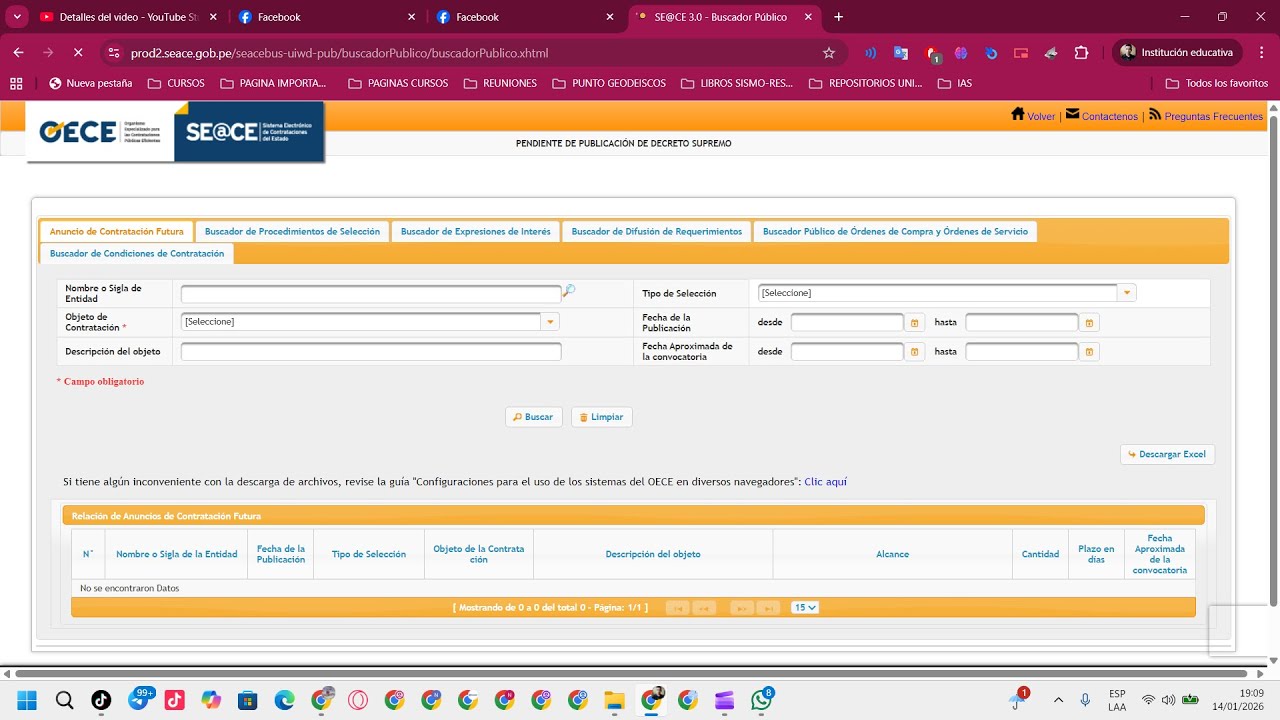
Task: Switch to the first Facebook browser tab
Action: [x=328, y=17]
